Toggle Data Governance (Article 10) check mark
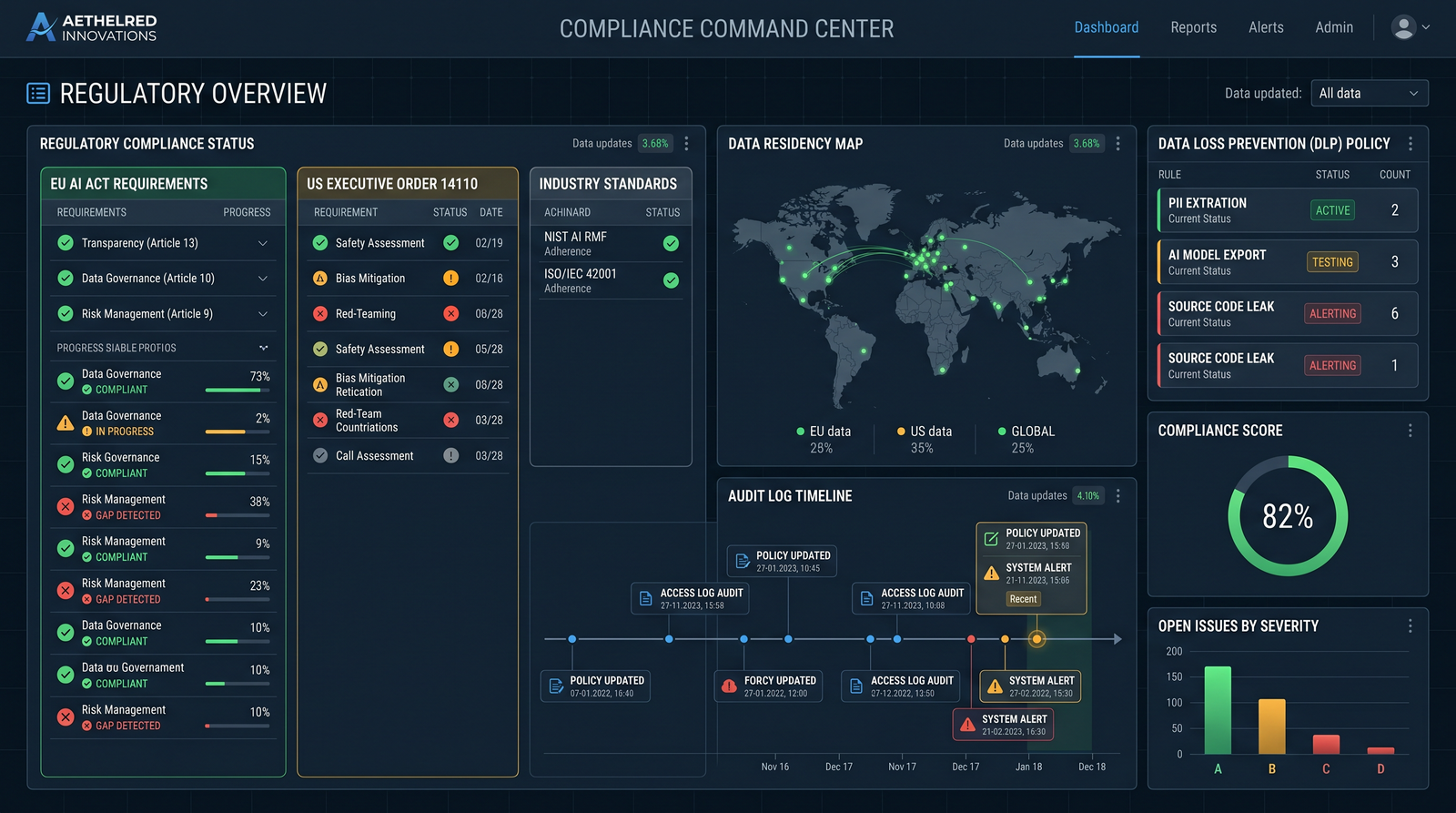 (66, 279)
